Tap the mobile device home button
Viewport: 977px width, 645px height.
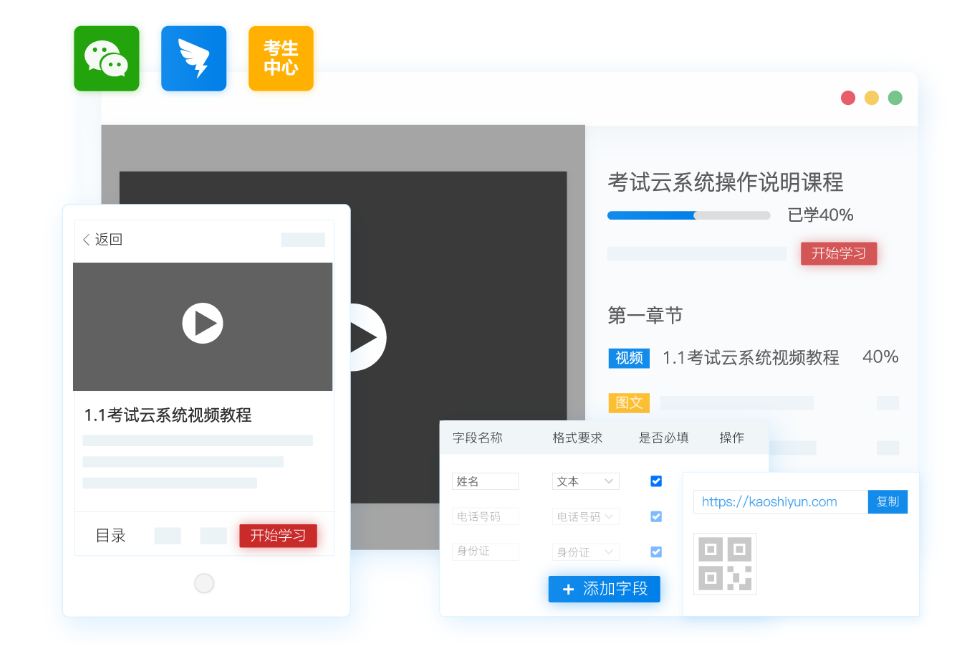[204, 583]
